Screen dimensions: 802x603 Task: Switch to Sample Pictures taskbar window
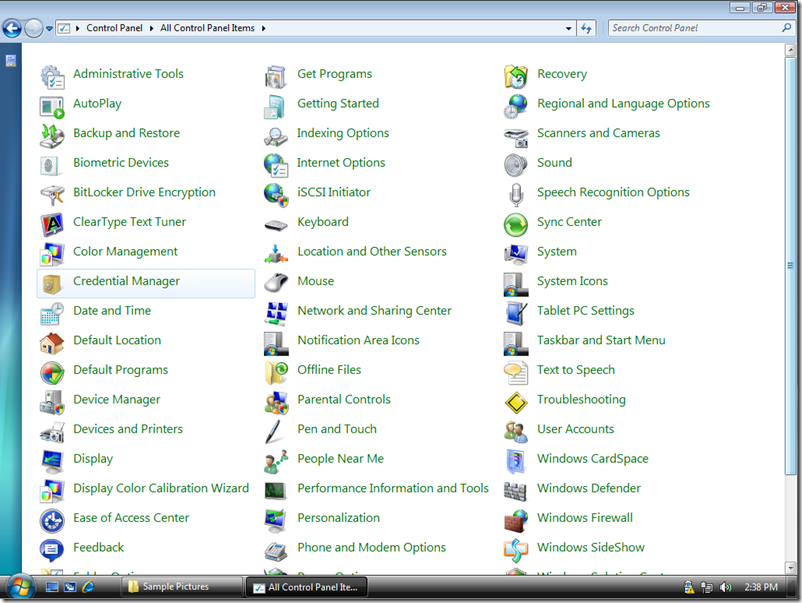pyautogui.click(x=181, y=587)
